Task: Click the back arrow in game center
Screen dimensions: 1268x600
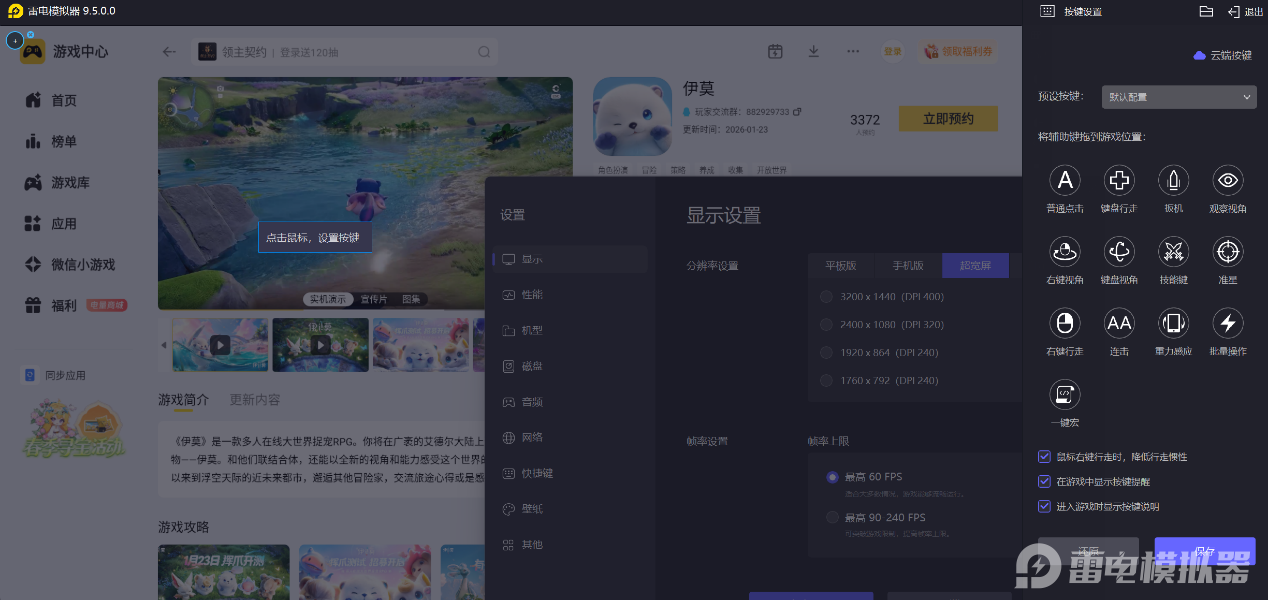Action: point(169,52)
